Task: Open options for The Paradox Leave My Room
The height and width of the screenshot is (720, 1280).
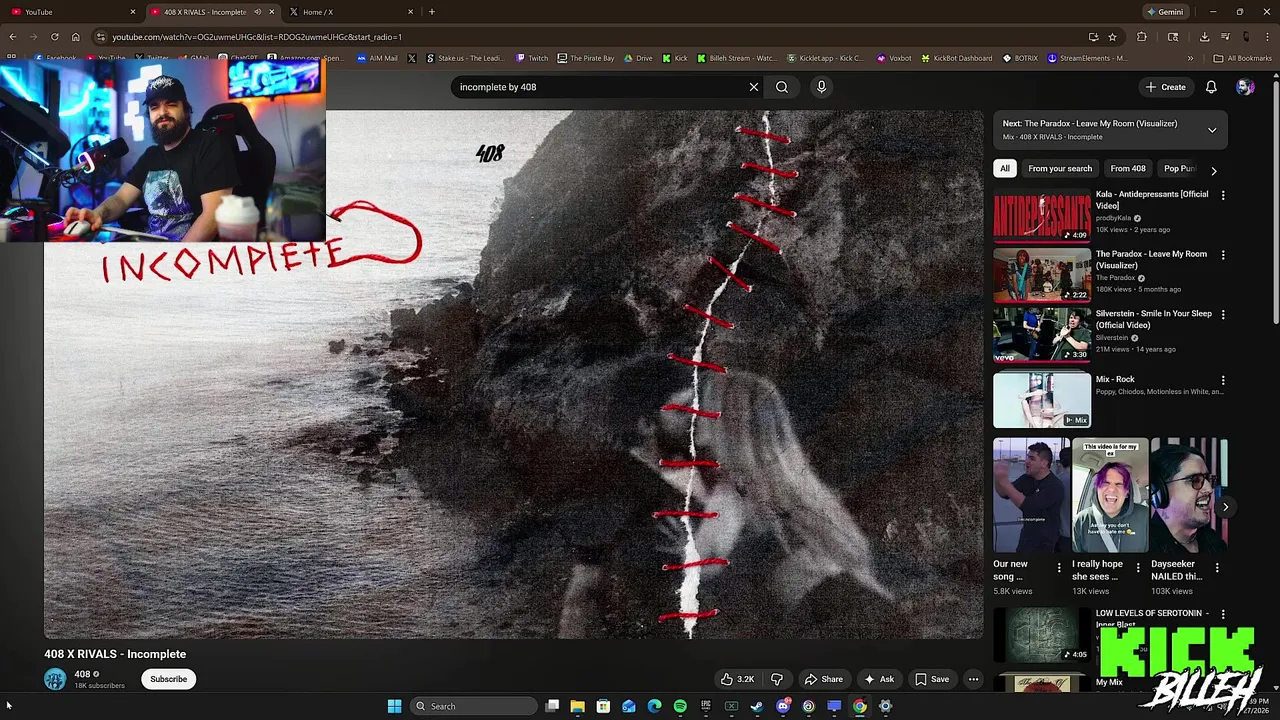Action: tap(1222, 256)
